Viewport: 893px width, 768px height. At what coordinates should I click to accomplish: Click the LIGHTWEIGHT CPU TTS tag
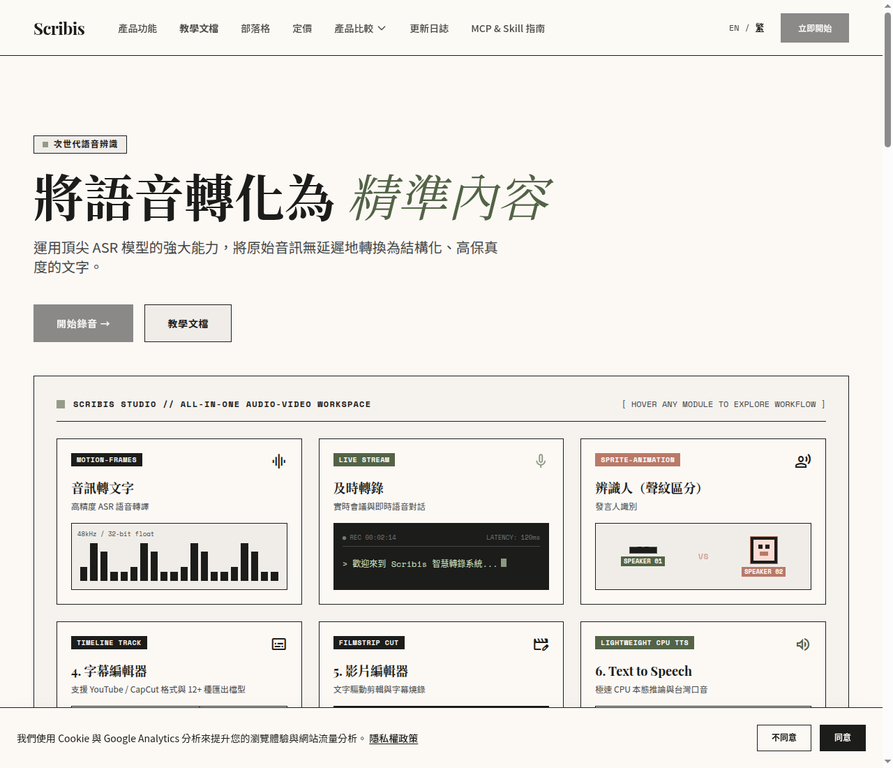(x=644, y=642)
